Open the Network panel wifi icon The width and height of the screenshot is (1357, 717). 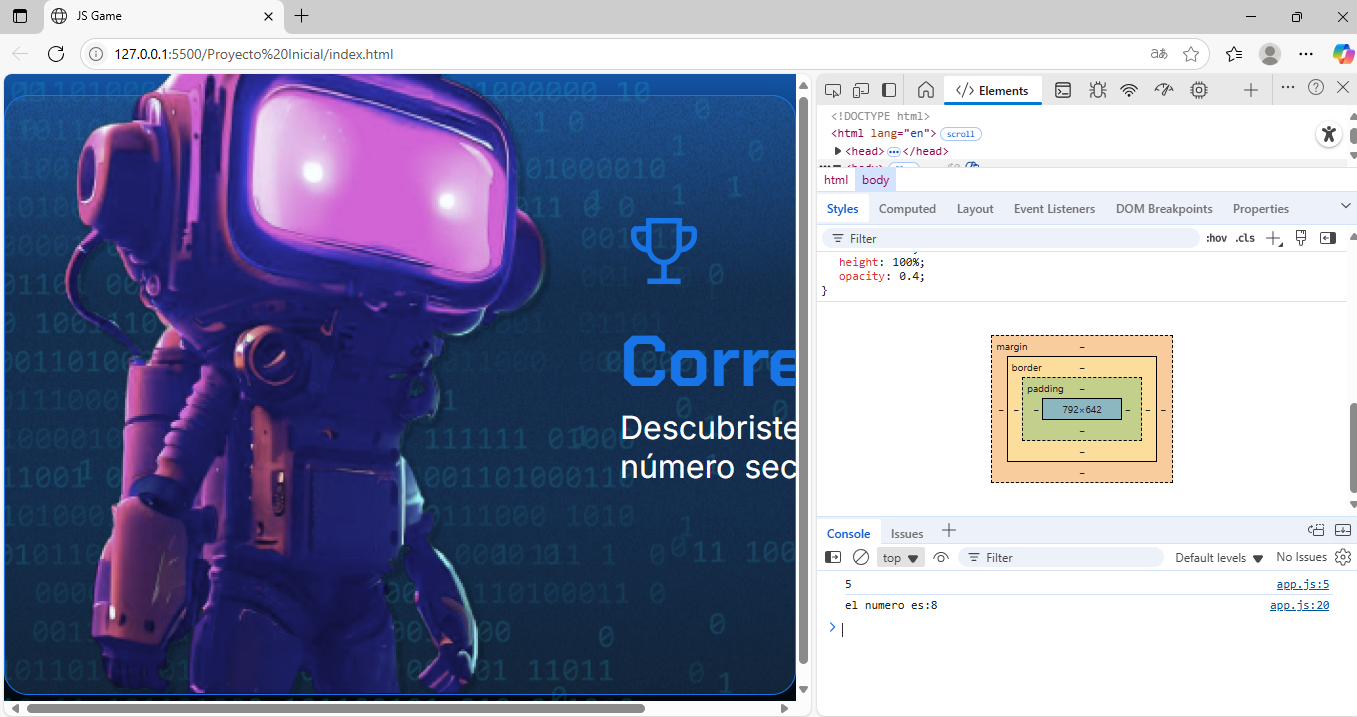tap(1129, 90)
